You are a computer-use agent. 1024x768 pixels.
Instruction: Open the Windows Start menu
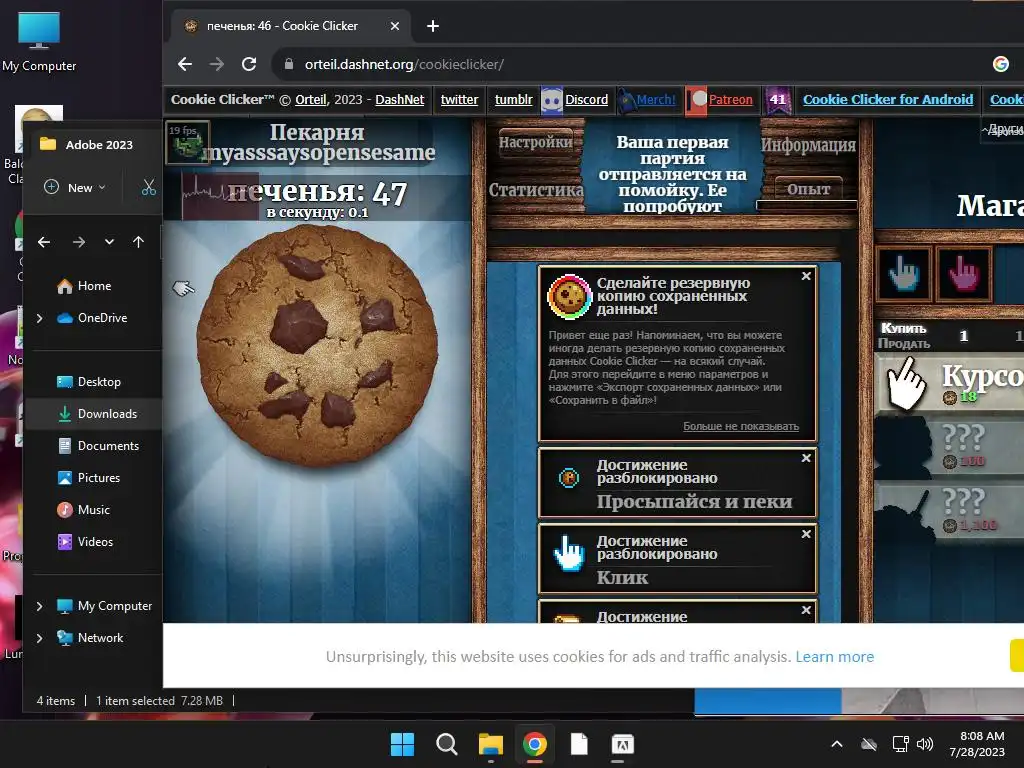[402, 744]
